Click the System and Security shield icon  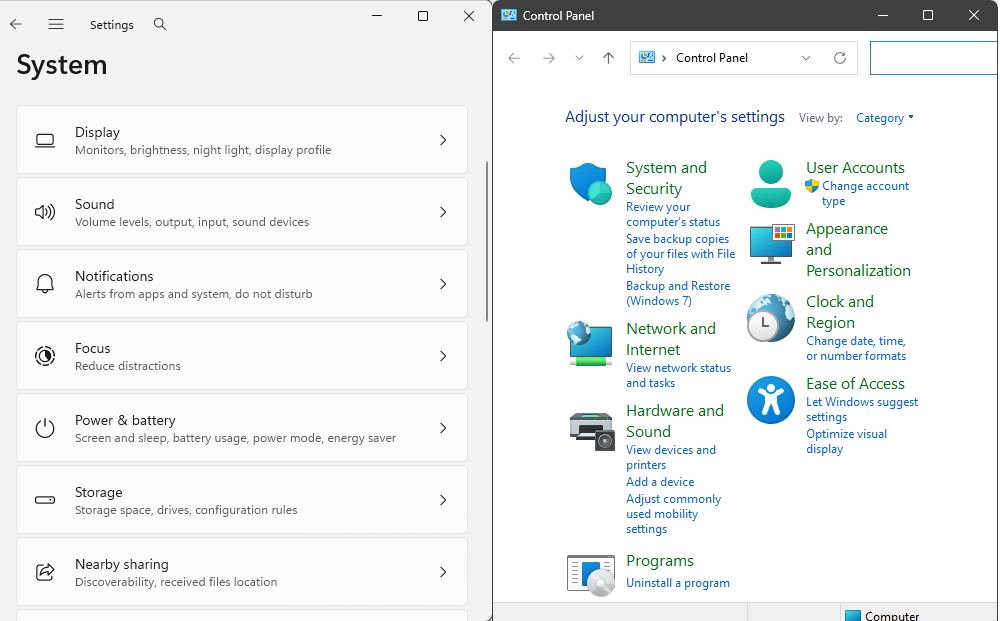590,184
